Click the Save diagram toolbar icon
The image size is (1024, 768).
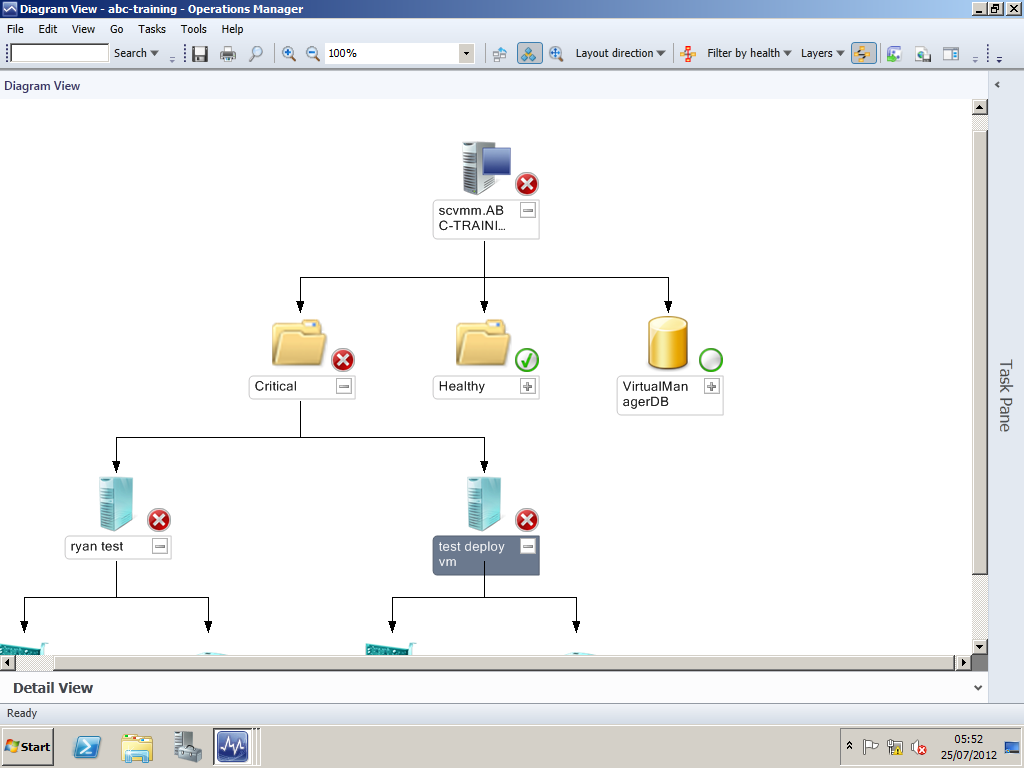point(200,54)
